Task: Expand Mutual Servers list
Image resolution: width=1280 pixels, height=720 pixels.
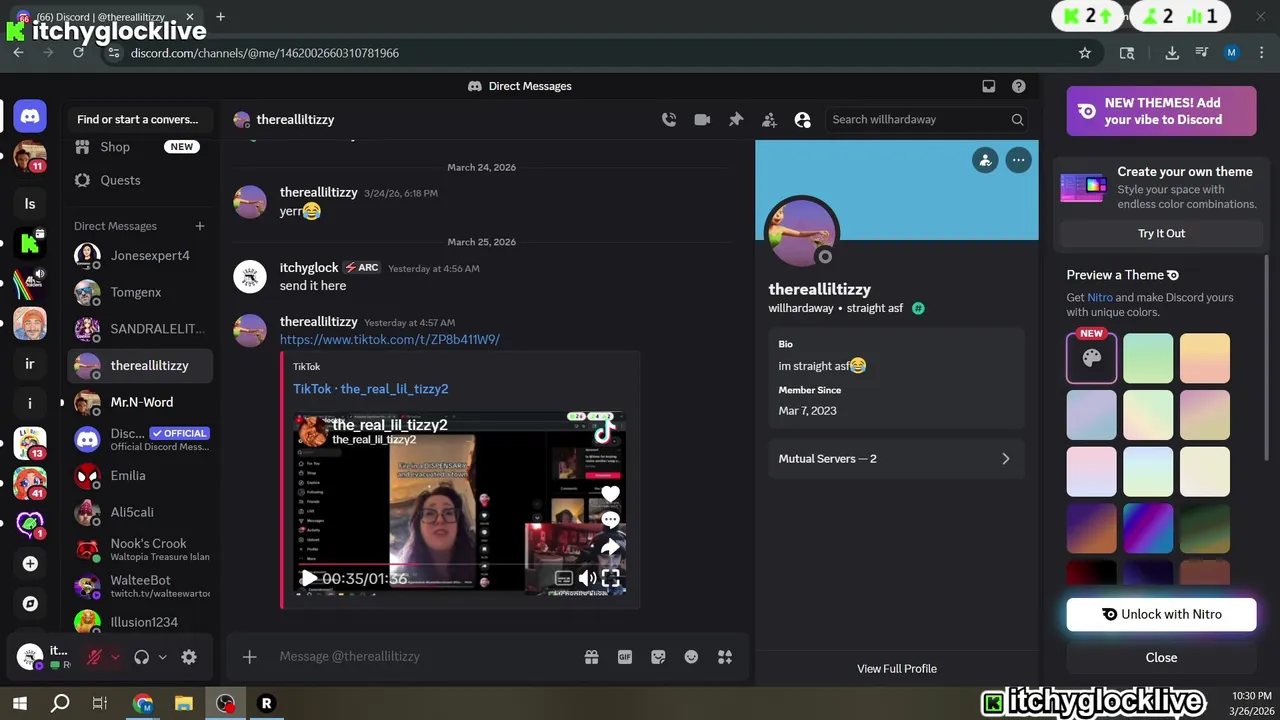Action: coord(896,459)
